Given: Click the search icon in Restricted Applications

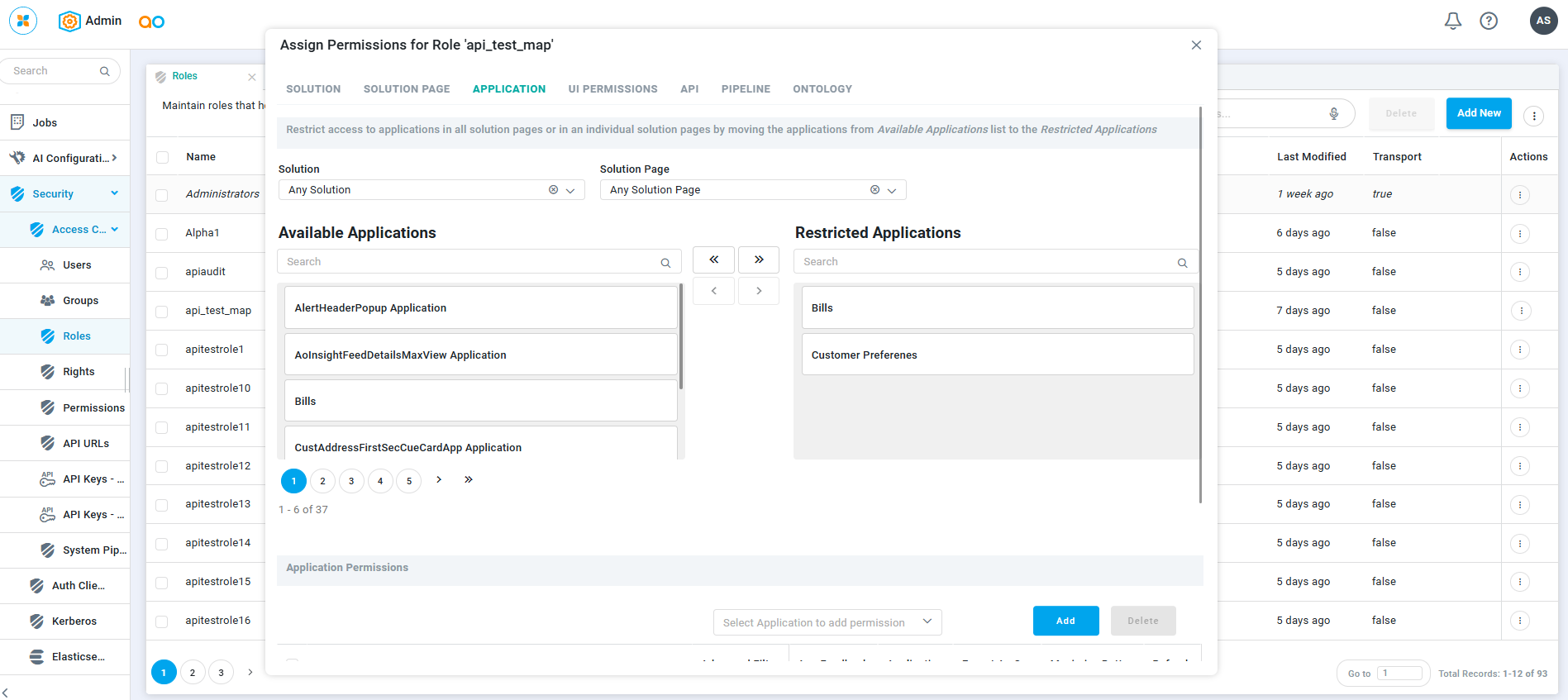Looking at the screenshot, I should click(1182, 263).
